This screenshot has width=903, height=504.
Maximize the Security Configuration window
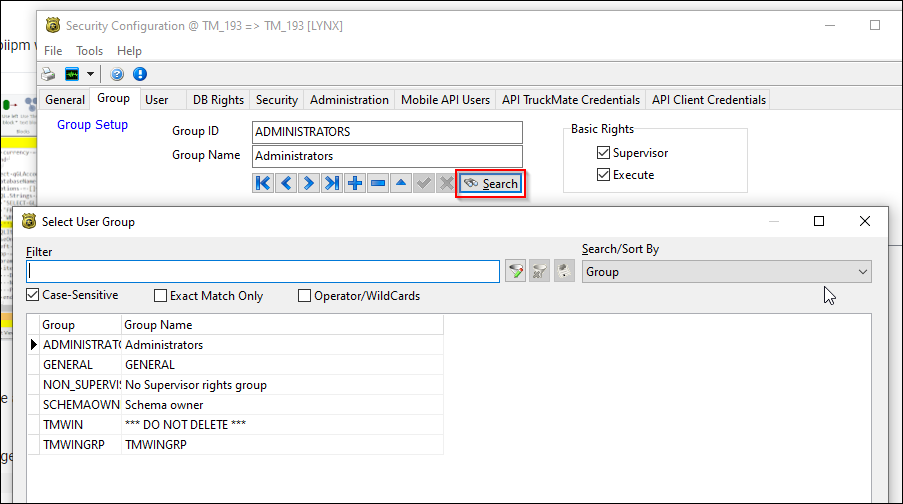pyautogui.click(x=875, y=25)
